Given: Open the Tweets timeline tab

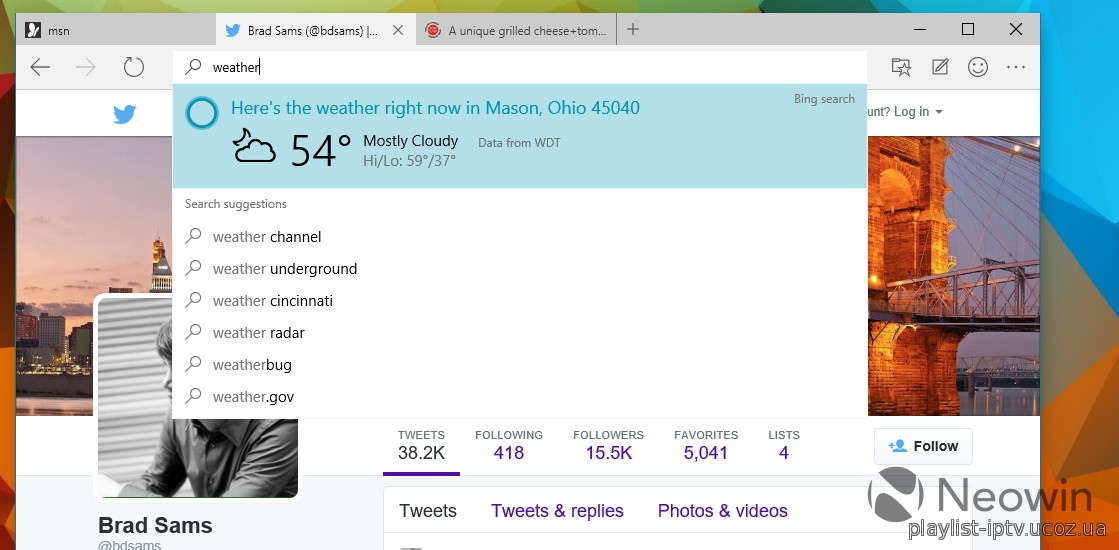Looking at the screenshot, I should pyautogui.click(x=428, y=511).
